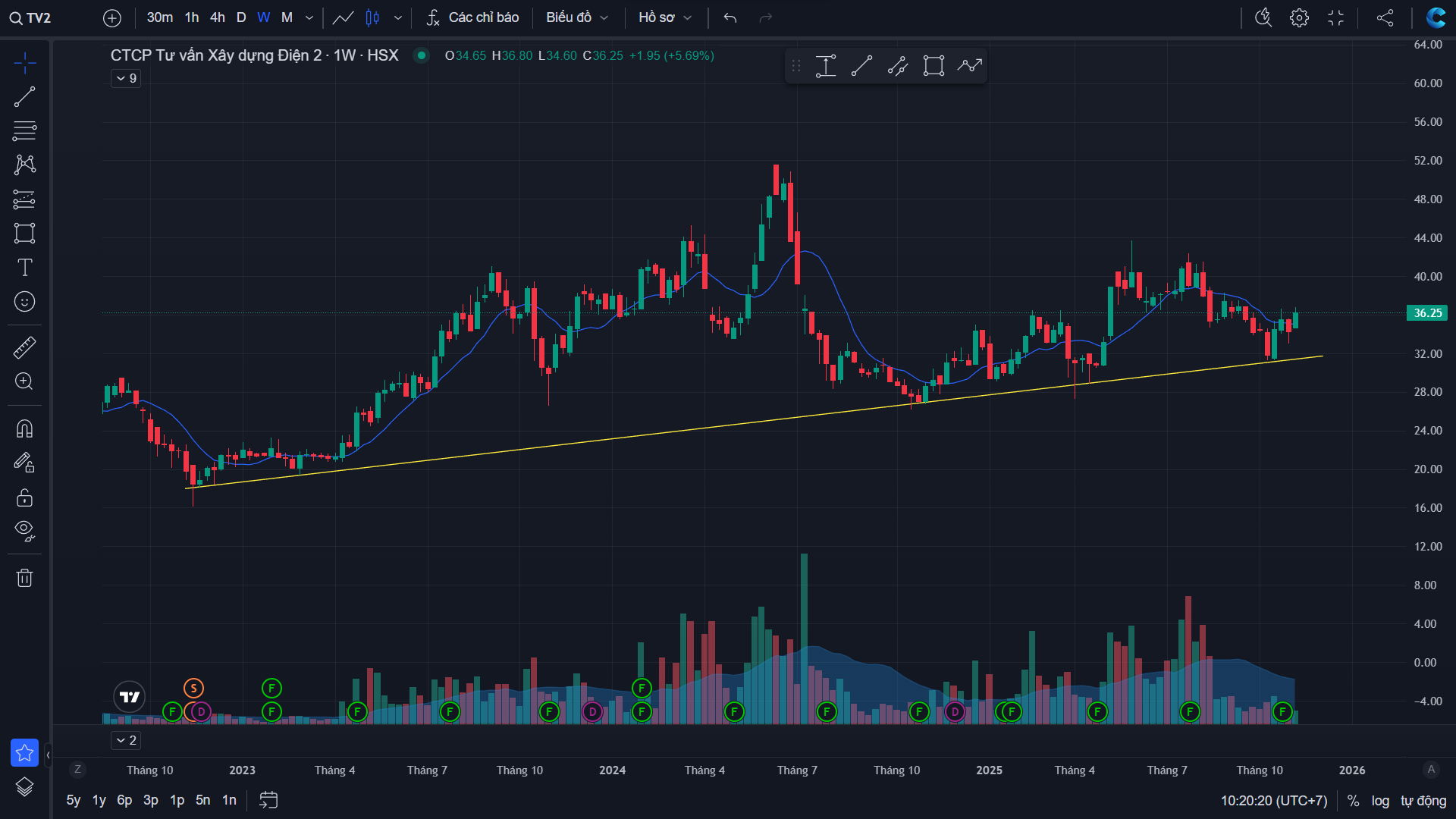Click the undo arrow
The image size is (1456, 819).
pyautogui.click(x=730, y=17)
